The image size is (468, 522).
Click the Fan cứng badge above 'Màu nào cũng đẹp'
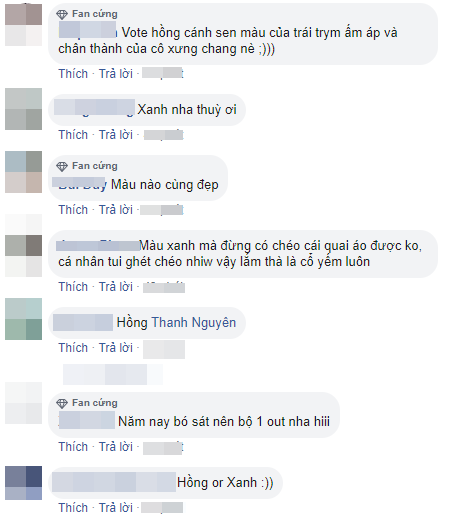[87, 166]
